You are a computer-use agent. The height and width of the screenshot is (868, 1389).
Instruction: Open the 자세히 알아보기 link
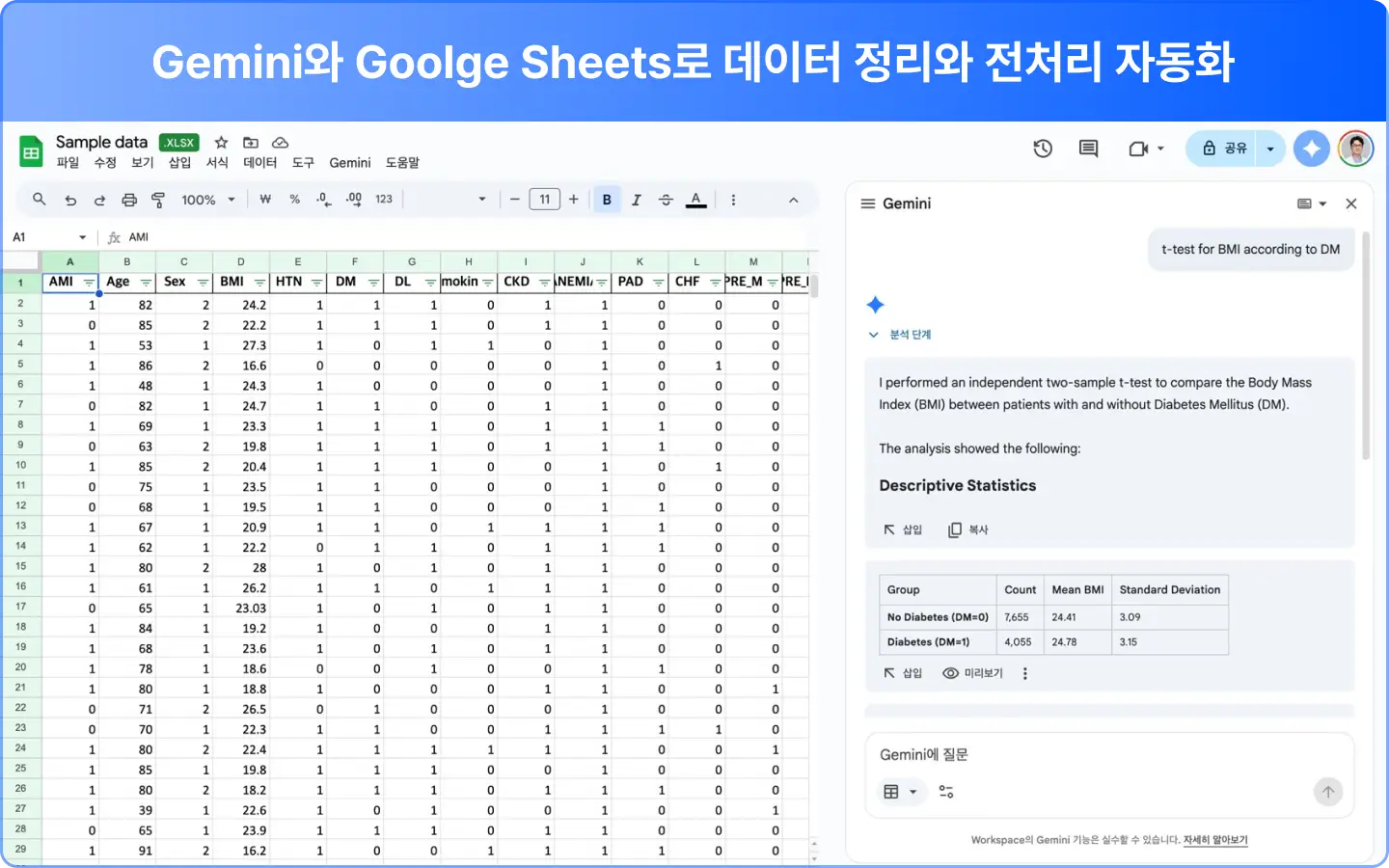(1215, 840)
